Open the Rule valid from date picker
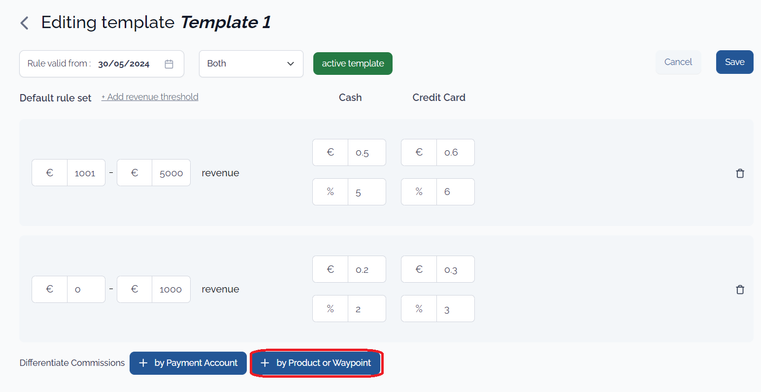The height and width of the screenshot is (392, 761). click(x=101, y=64)
